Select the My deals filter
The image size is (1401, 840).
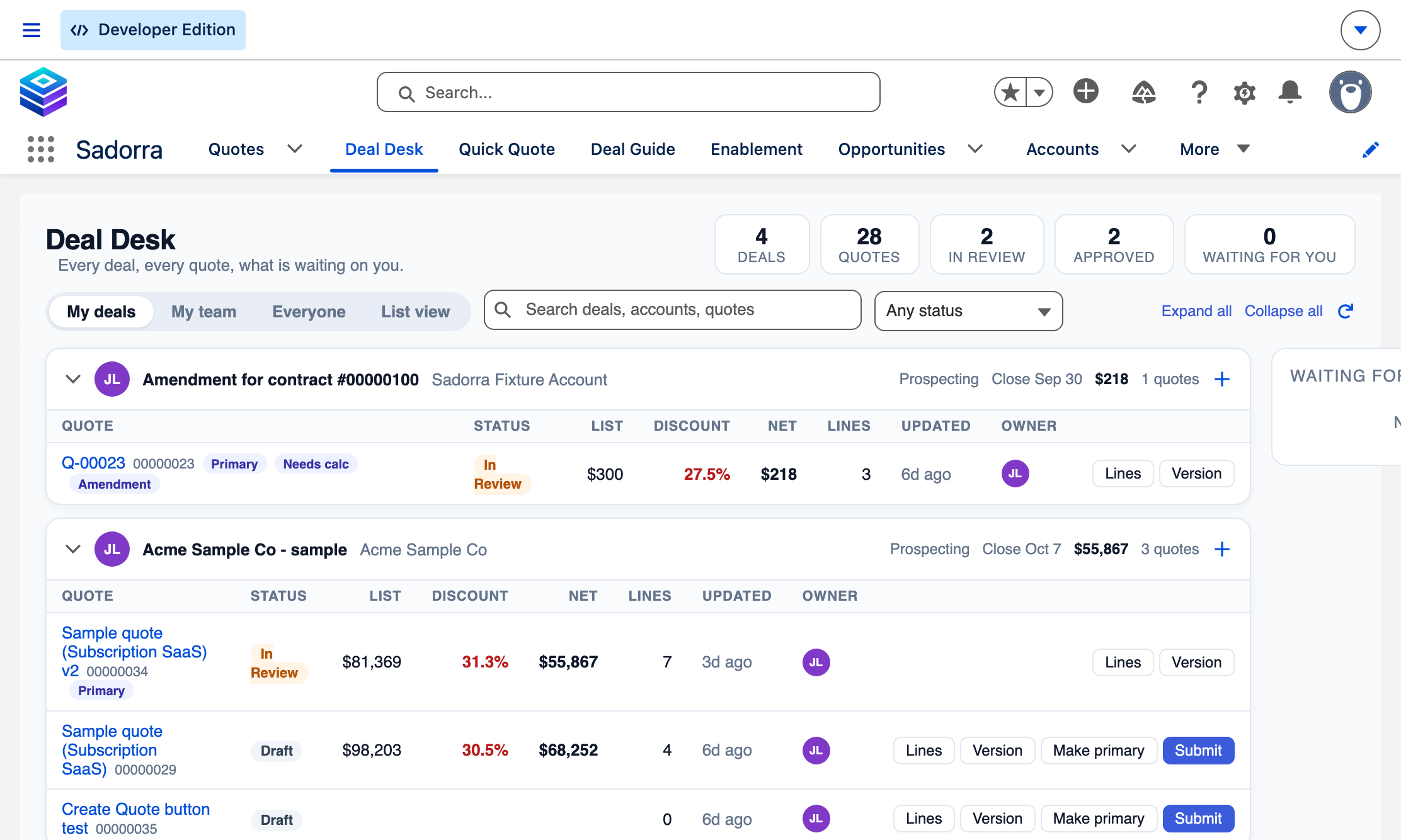(x=101, y=312)
